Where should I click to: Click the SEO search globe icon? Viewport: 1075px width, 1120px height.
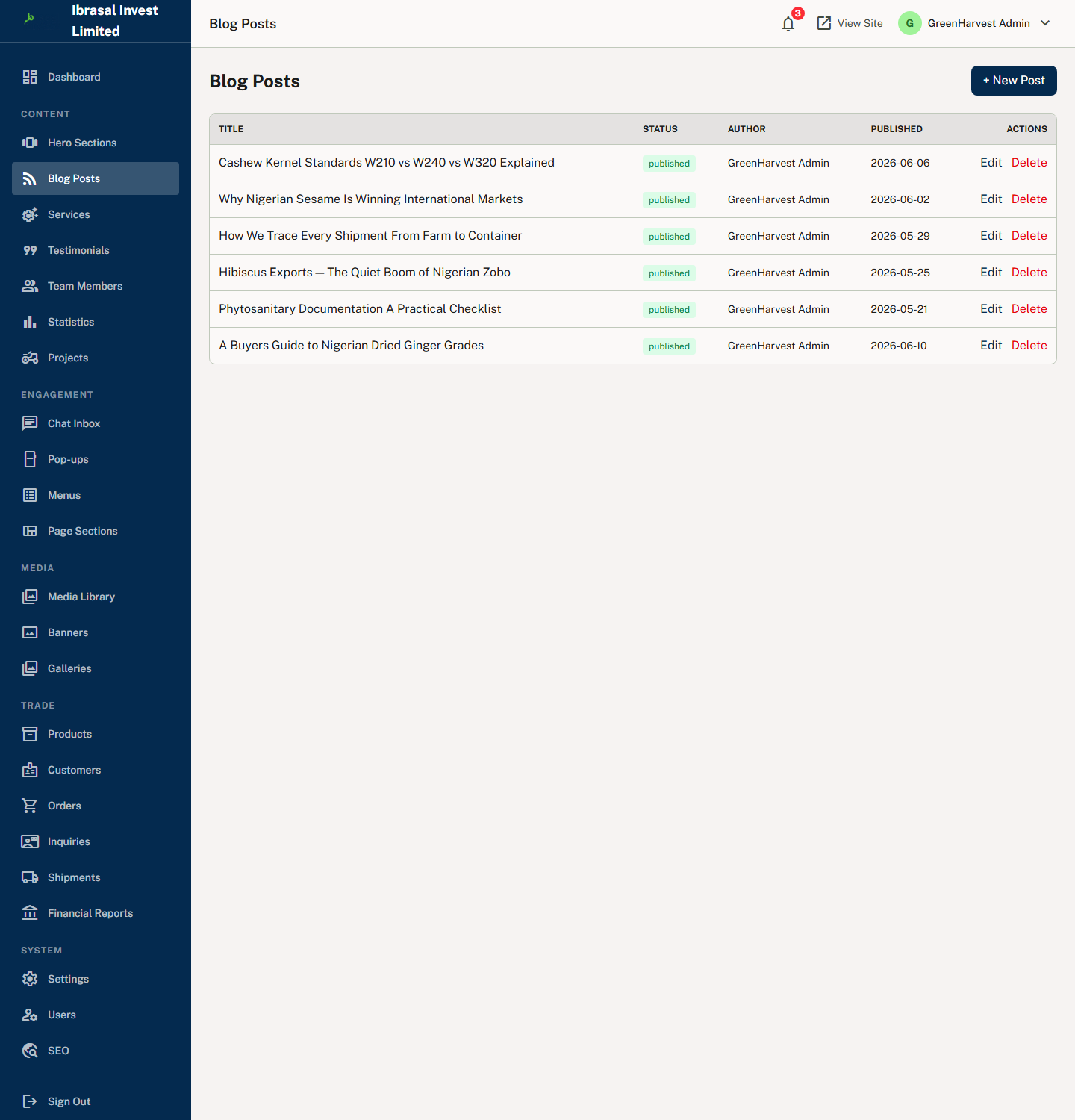coord(30,1051)
